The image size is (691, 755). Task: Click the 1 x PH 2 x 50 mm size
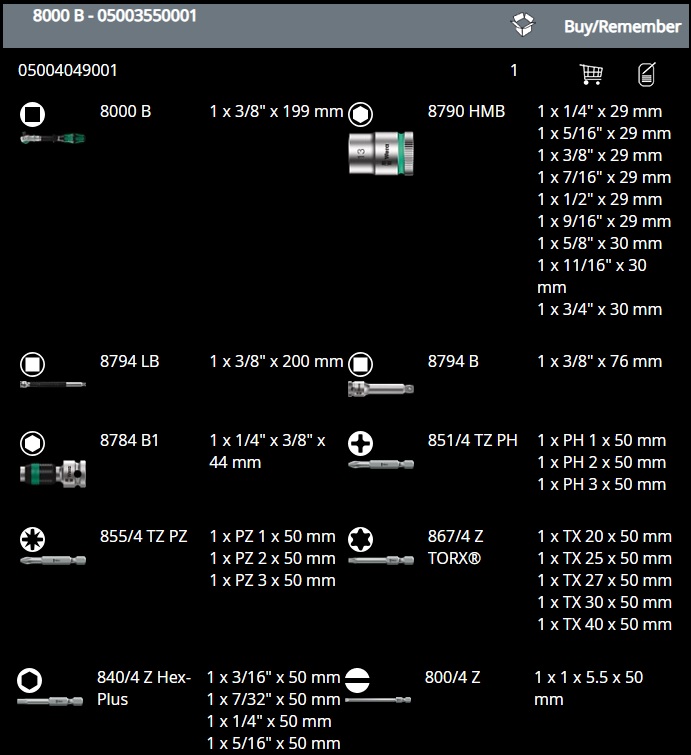601,462
